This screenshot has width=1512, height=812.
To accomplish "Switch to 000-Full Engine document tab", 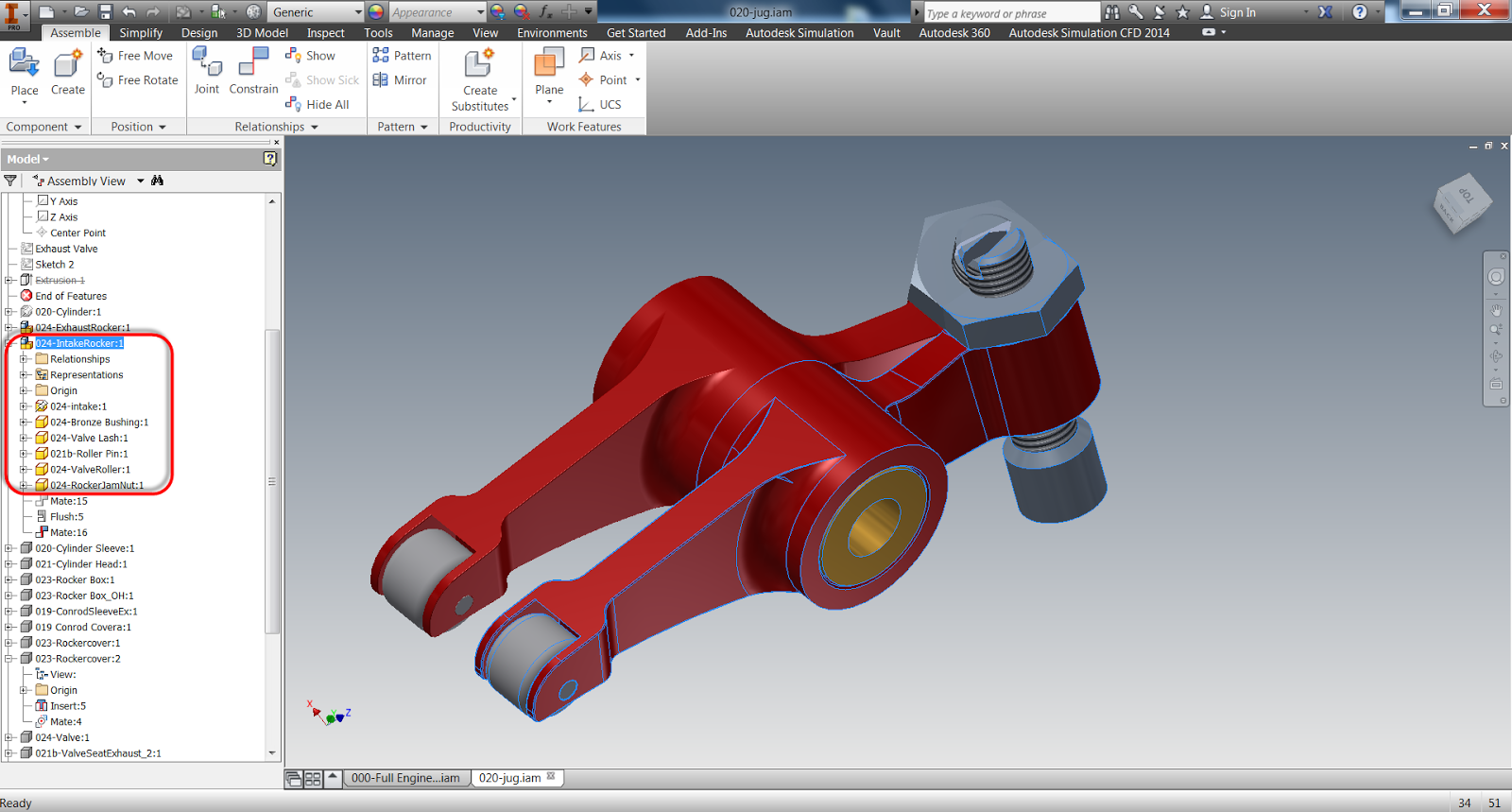I will tap(405, 778).
